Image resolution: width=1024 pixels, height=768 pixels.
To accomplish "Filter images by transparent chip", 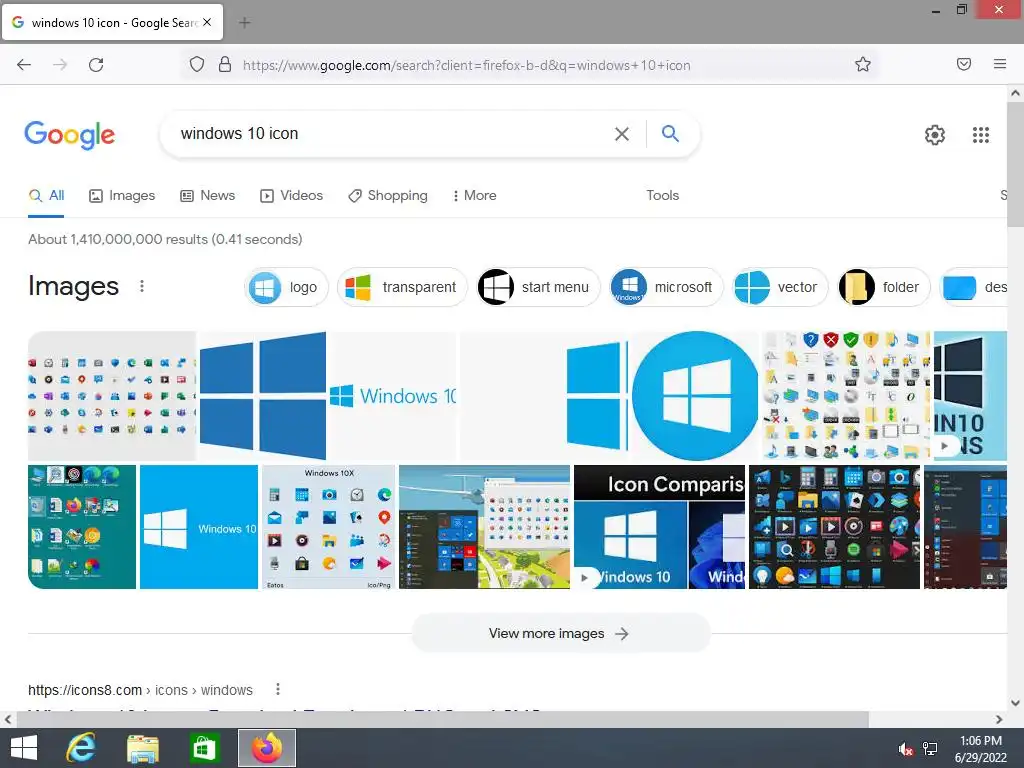I will (402, 287).
